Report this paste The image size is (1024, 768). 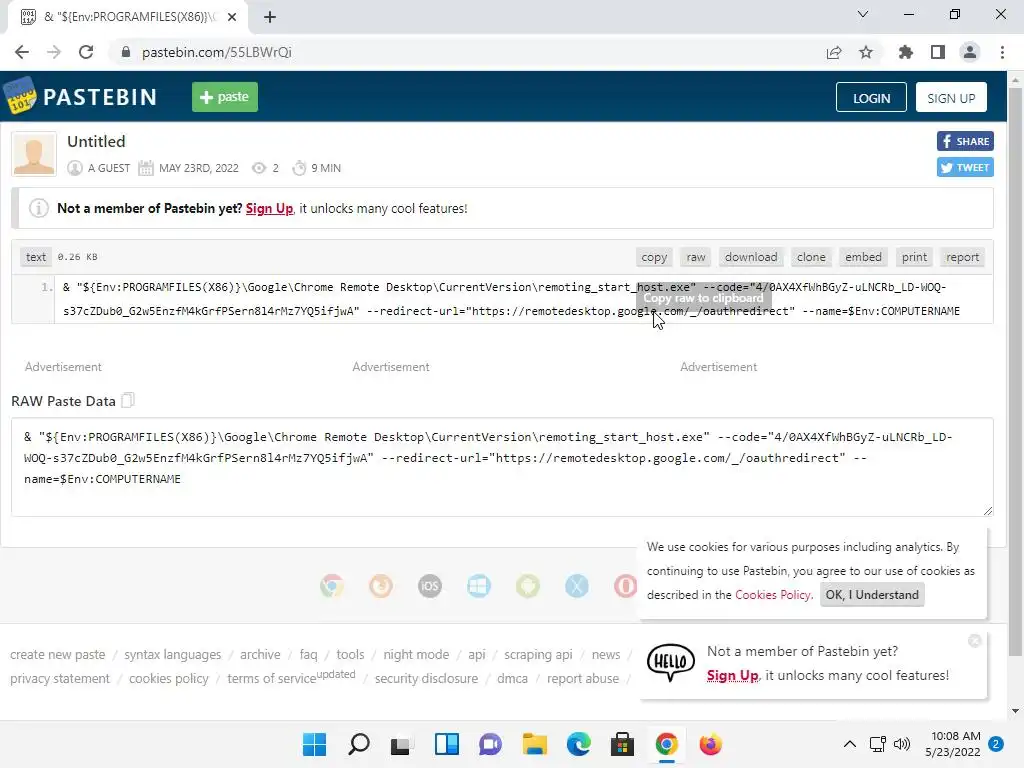pyautogui.click(x=963, y=257)
